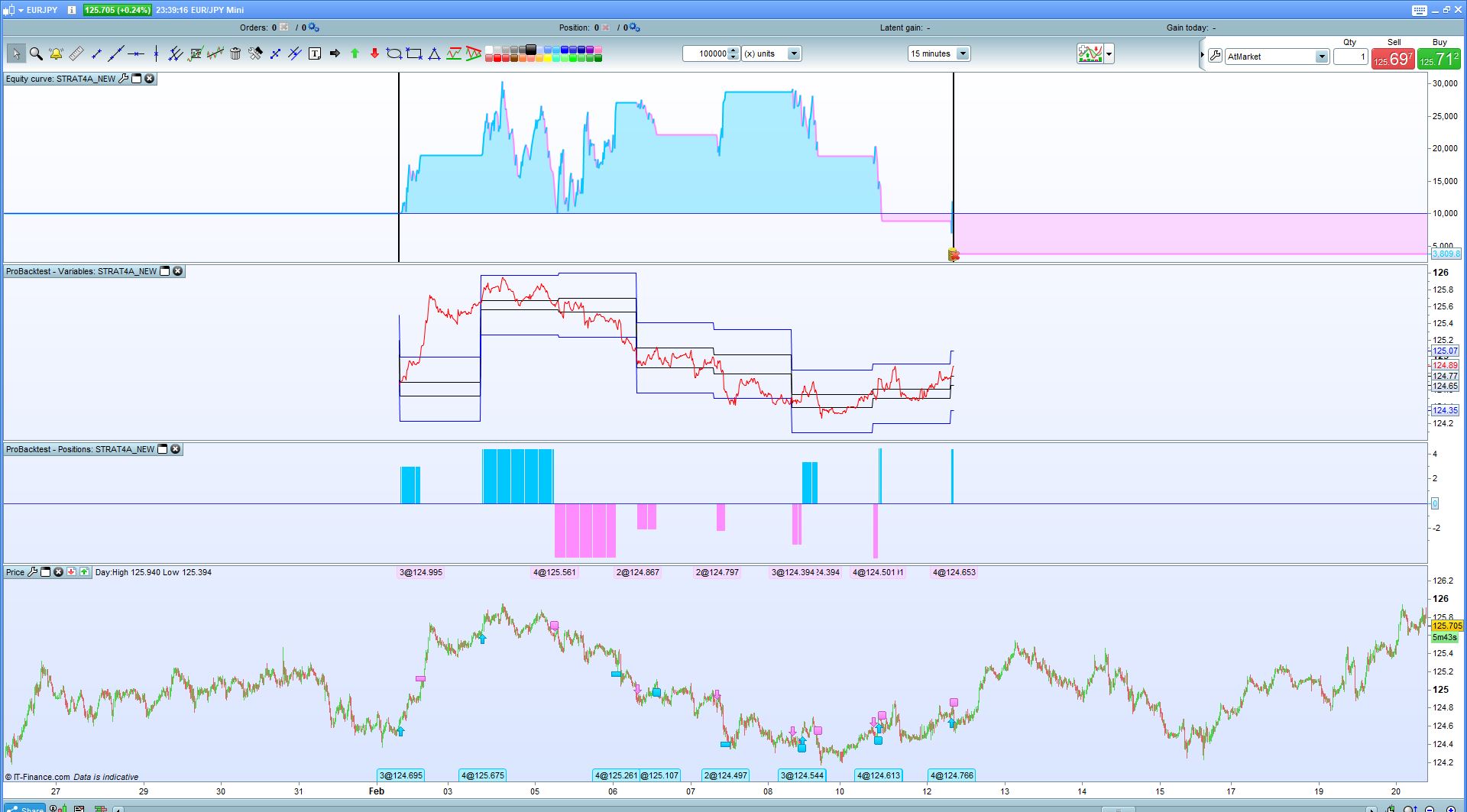
Task: Maximize the ProBacktest Positions panel
Action: 162,449
